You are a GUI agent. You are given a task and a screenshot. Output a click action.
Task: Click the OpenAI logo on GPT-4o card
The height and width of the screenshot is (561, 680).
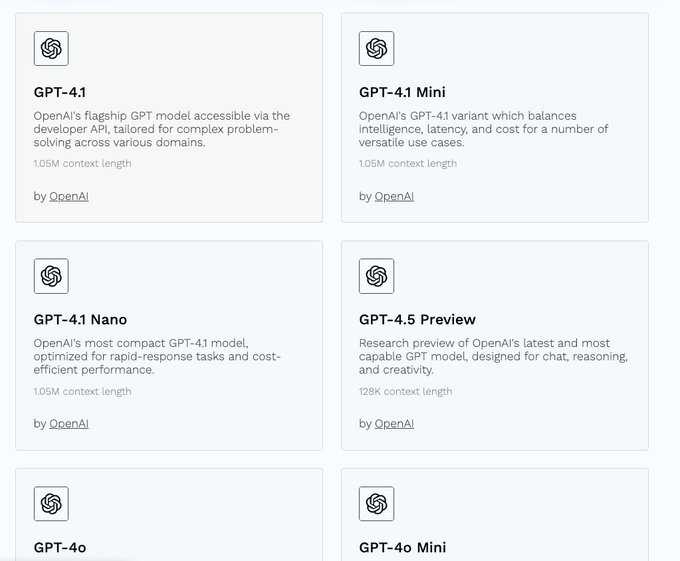point(51,504)
